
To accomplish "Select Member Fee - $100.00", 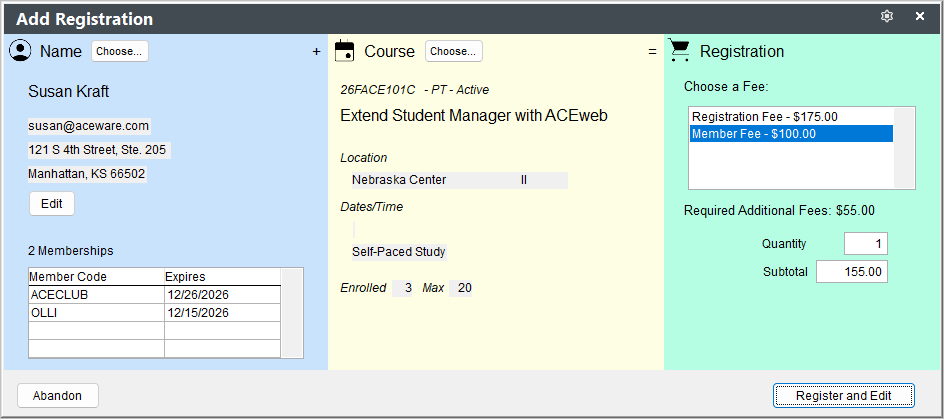I will 791,134.
